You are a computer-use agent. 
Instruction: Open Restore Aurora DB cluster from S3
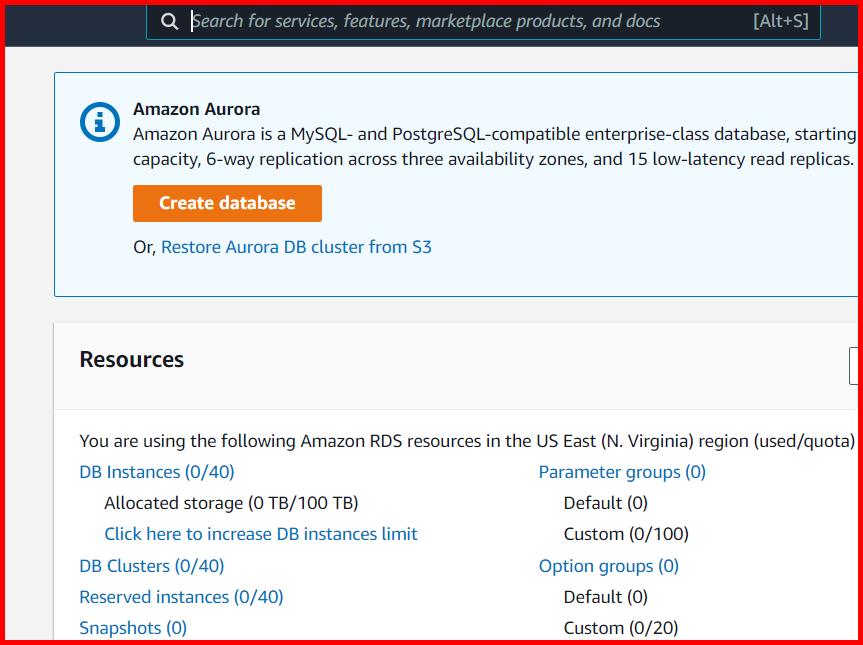(x=296, y=247)
